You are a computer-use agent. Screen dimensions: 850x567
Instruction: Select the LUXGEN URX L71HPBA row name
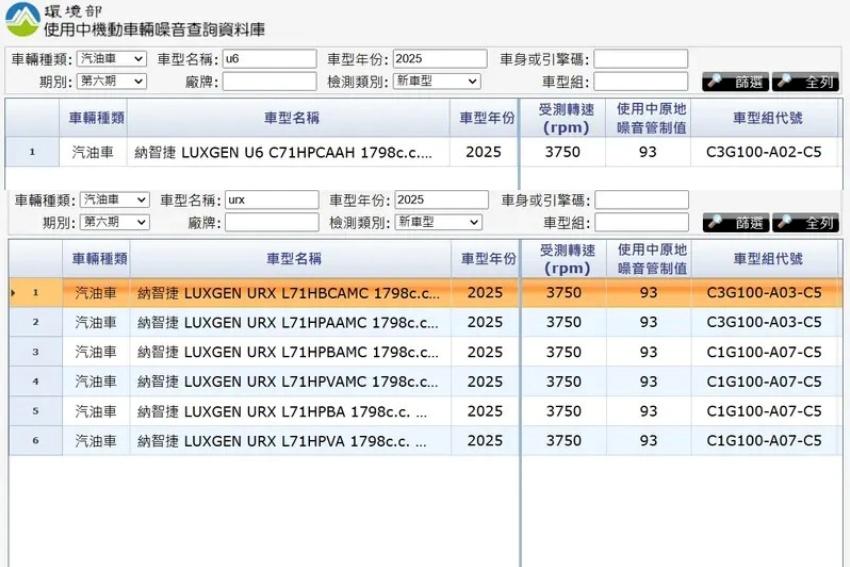(282, 411)
